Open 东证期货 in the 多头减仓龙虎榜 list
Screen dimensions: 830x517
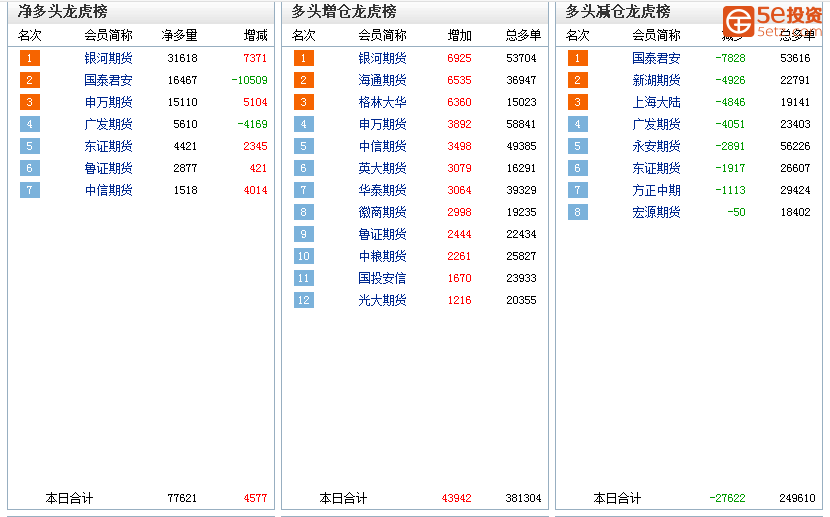[656, 168]
